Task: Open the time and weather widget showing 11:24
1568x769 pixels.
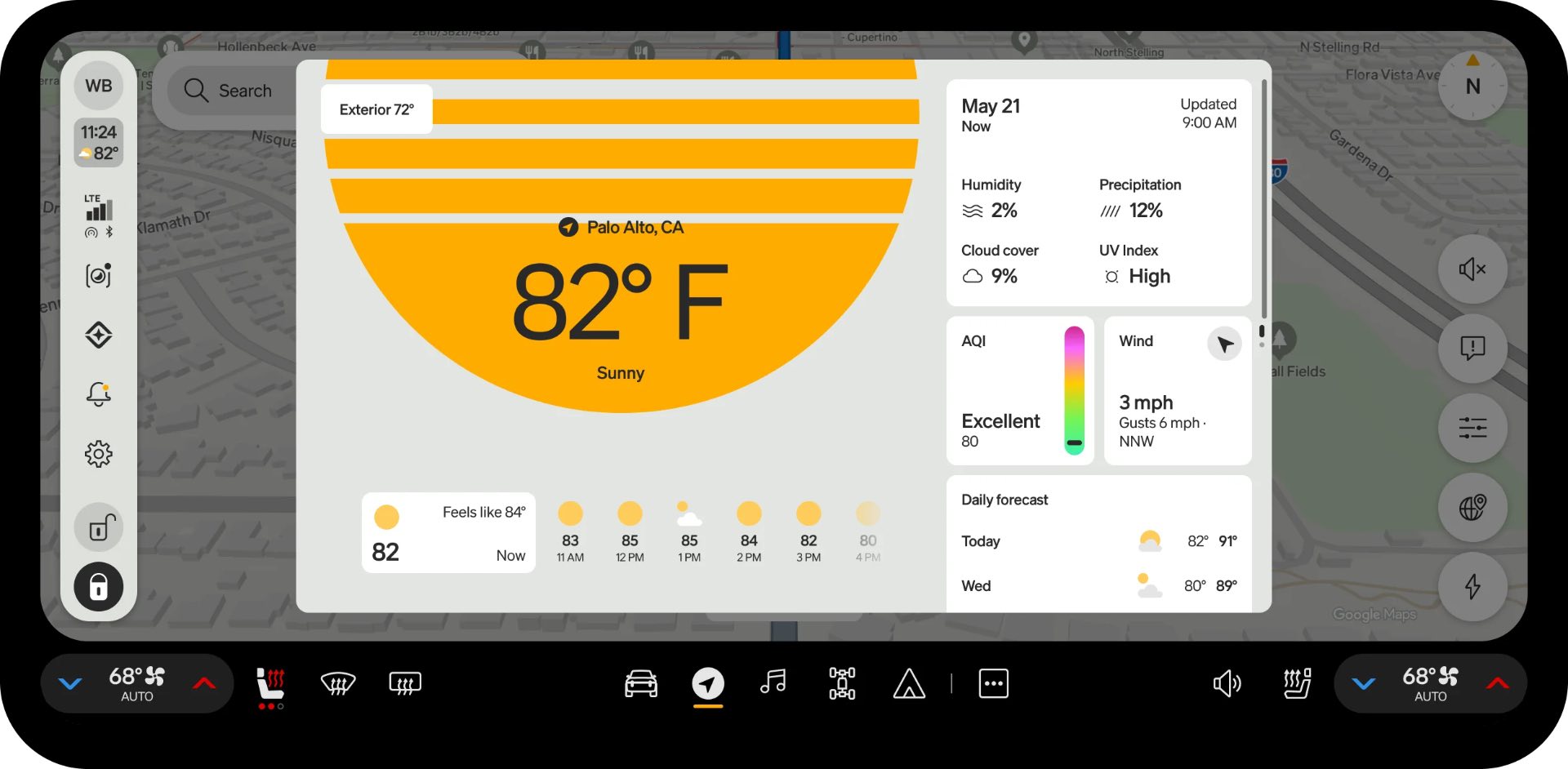Action: pos(99,143)
